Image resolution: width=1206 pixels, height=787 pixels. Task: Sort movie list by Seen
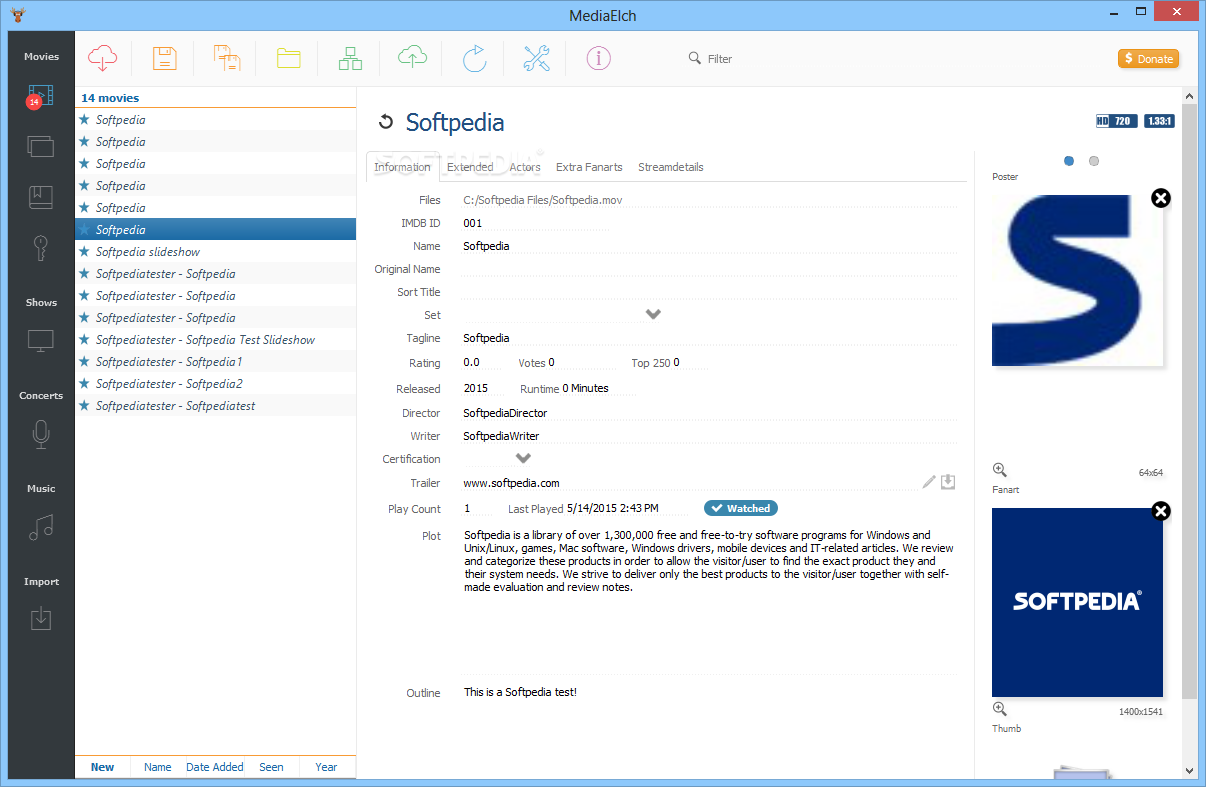(272, 767)
